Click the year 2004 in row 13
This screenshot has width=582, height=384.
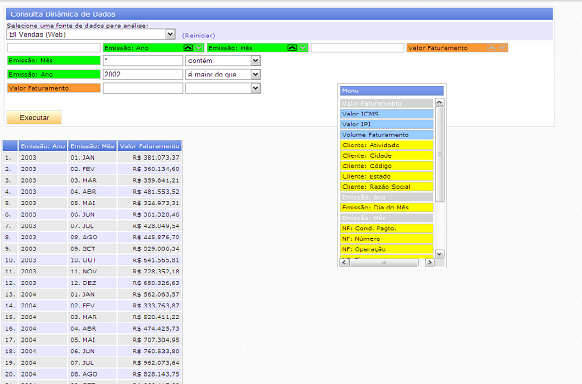click(29, 295)
